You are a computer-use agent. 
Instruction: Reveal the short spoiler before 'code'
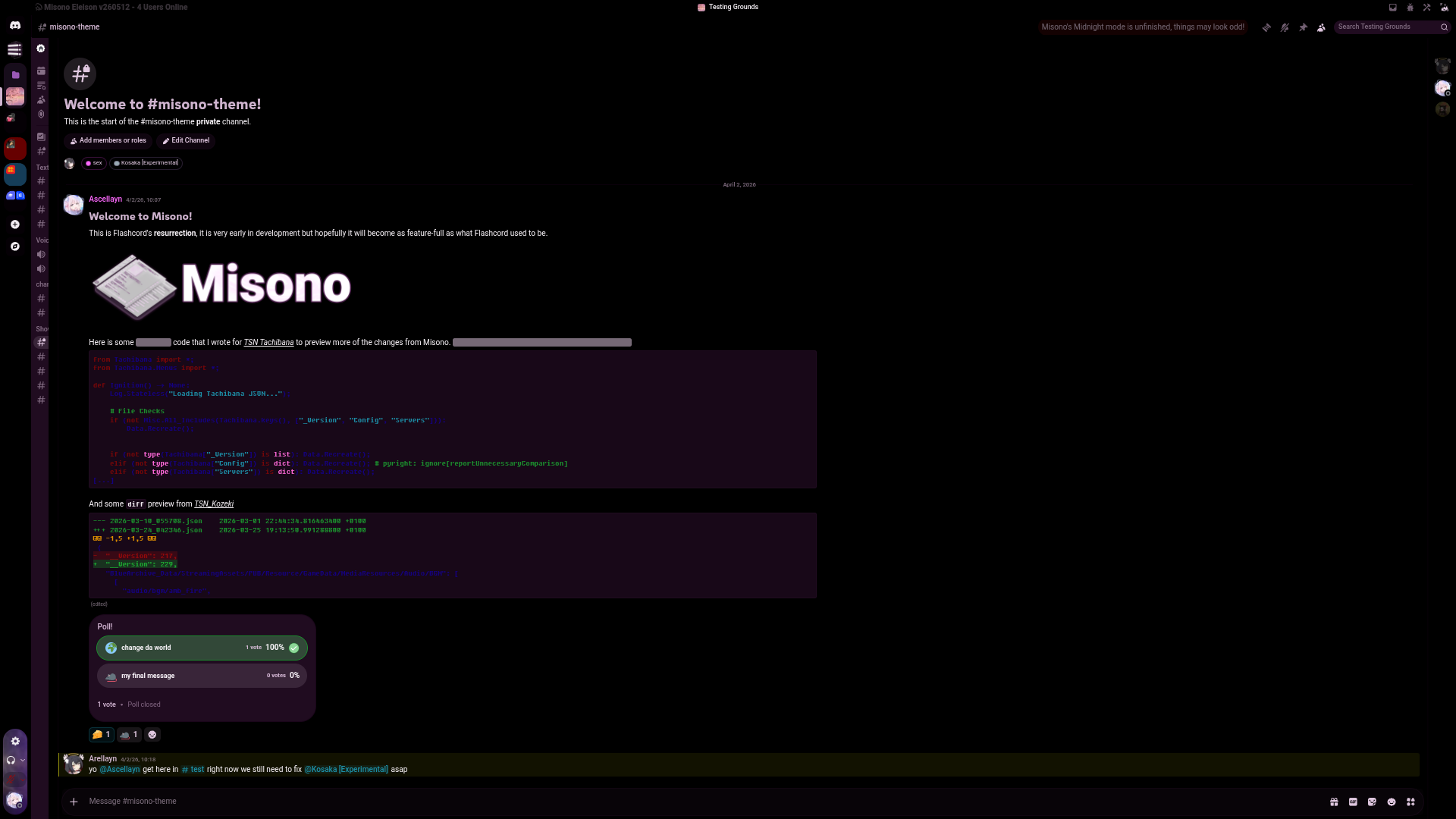click(153, 343)
